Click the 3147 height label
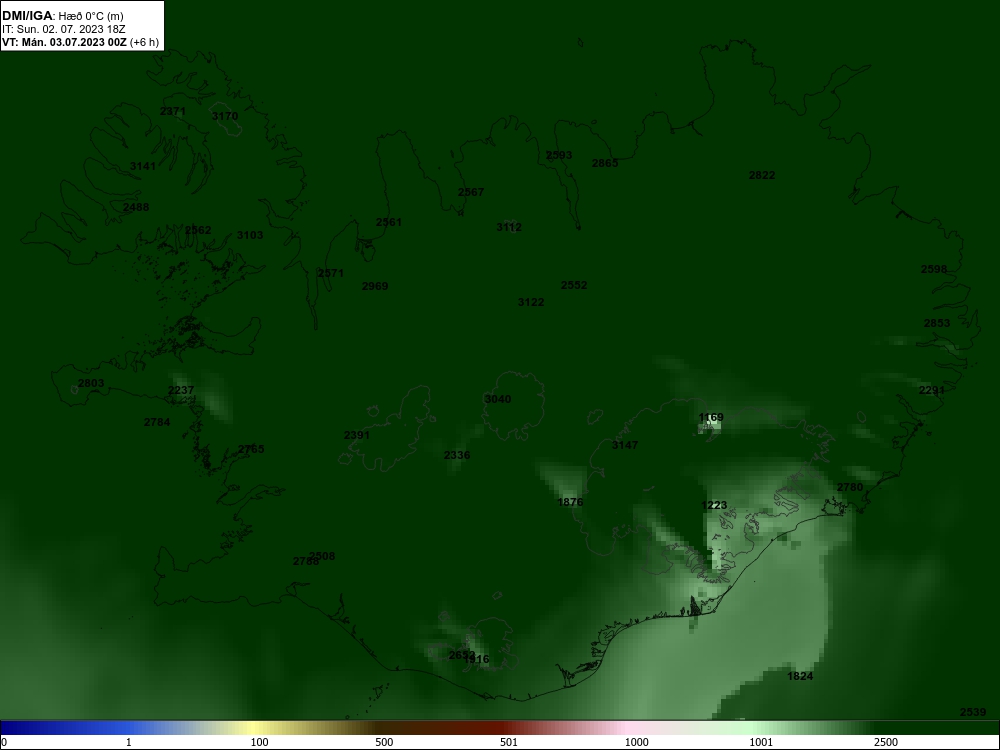Image resolution: width=1000 pixels, height=750 pixels. click(624, 445)
